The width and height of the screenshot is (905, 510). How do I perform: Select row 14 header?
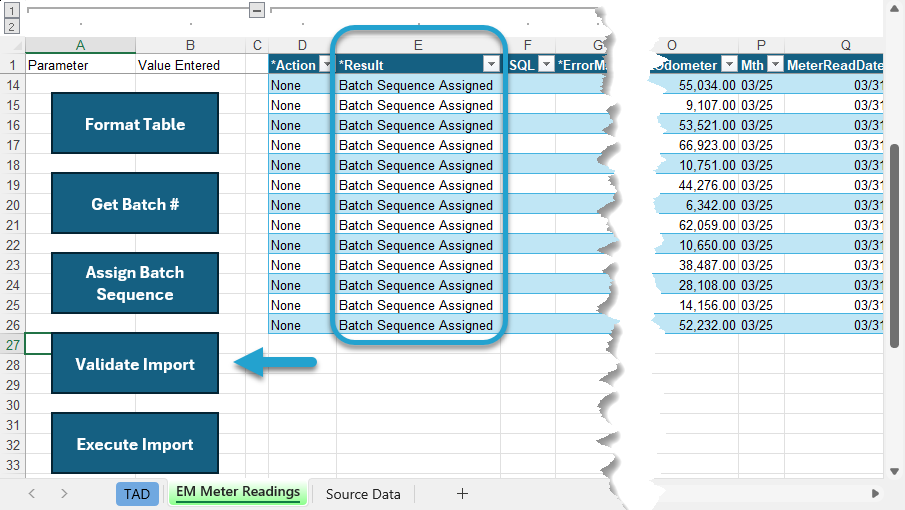[x=13, y=85]
